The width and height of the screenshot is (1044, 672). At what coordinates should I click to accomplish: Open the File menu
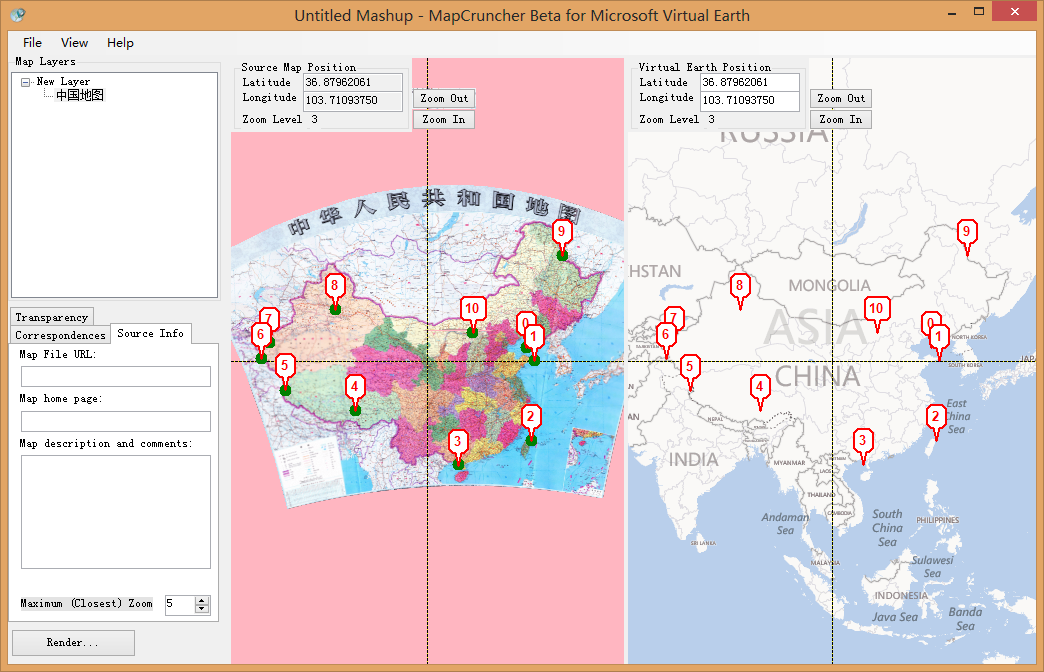tap(32, 43)
